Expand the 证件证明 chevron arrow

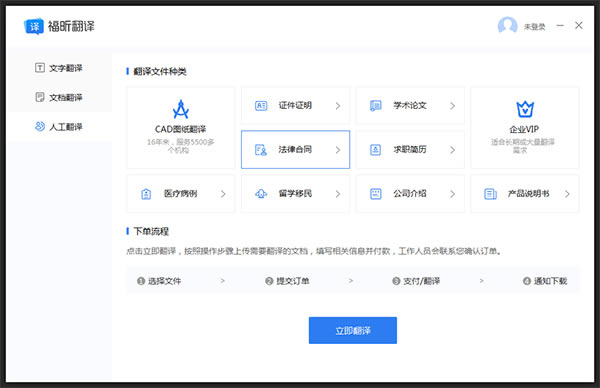pyautogui.click(x=338, y=106)
